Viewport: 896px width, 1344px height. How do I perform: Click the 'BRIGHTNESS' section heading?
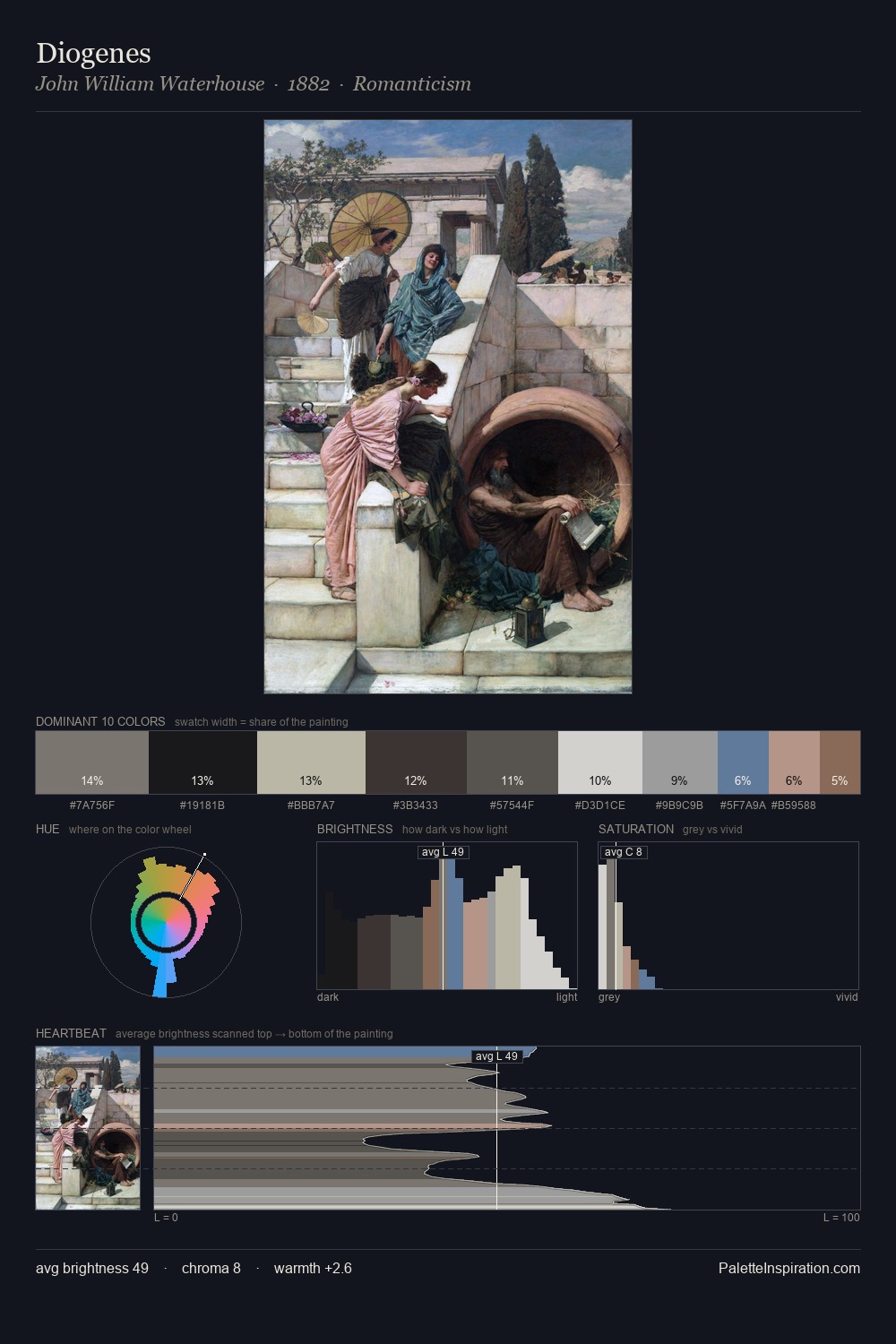(x=355, y=829)
